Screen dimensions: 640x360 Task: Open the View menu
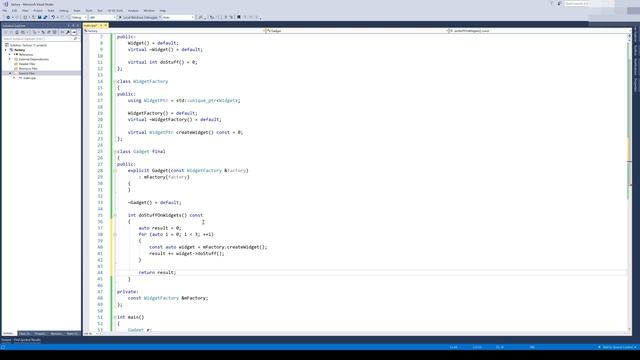25,11
